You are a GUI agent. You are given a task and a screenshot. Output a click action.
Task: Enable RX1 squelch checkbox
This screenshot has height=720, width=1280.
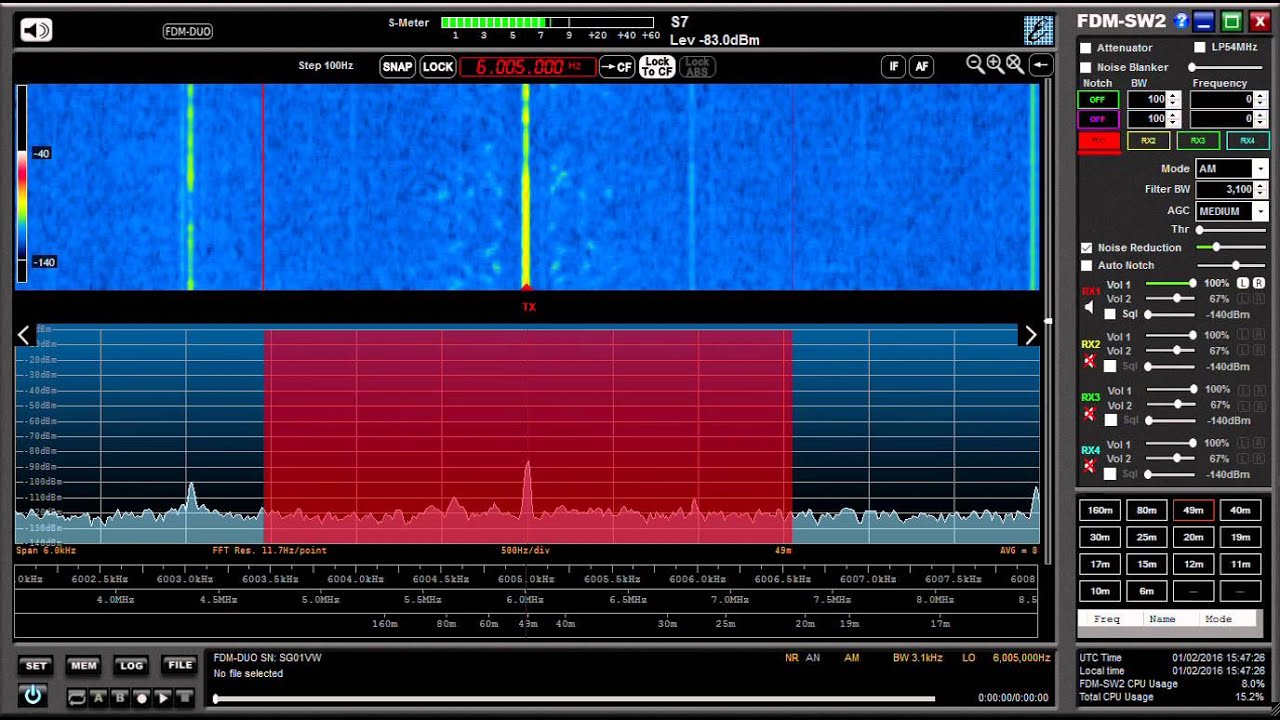1110,314
